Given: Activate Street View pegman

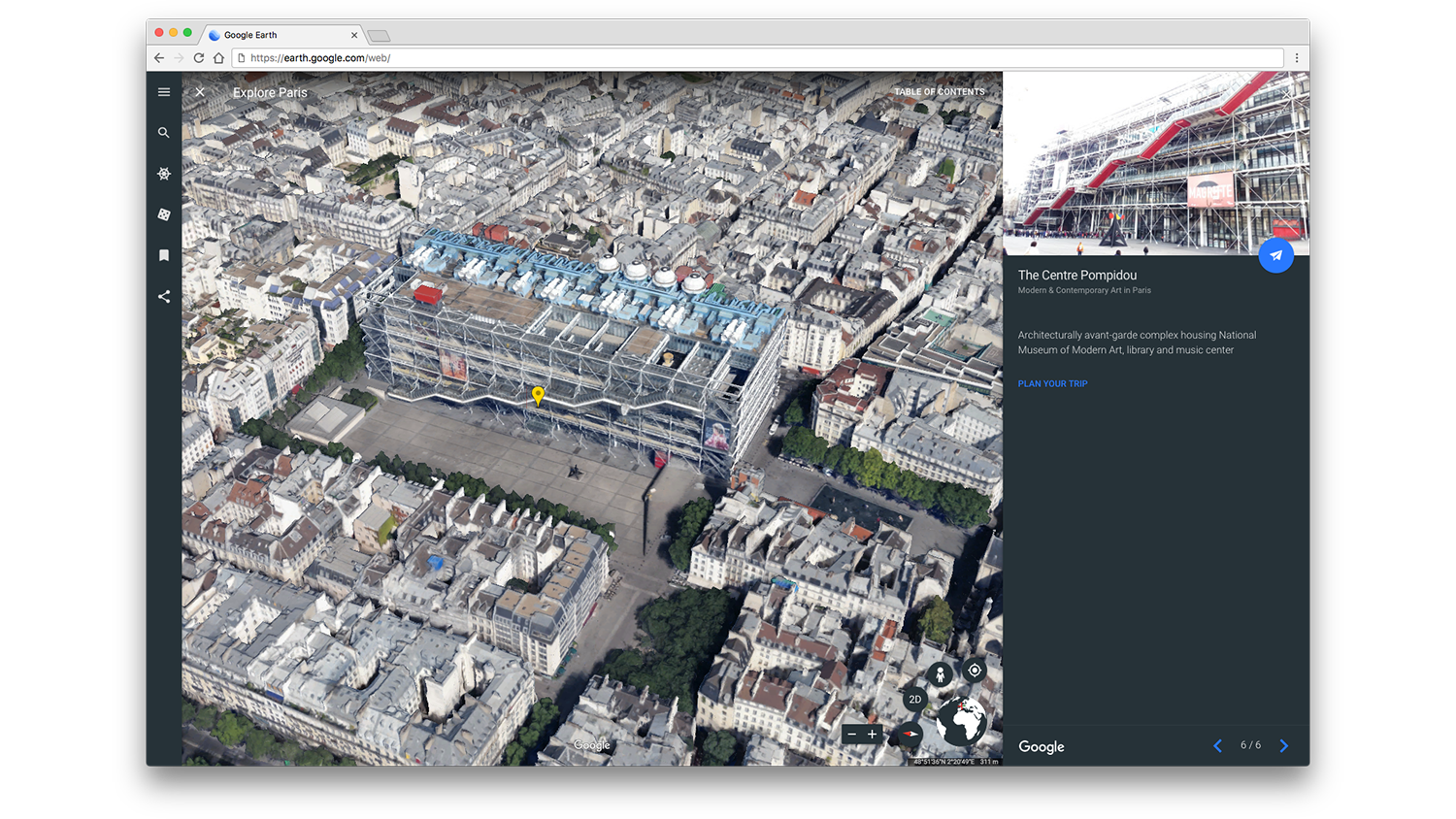Looking at the screenshot, I should click(x=940, y=675).
